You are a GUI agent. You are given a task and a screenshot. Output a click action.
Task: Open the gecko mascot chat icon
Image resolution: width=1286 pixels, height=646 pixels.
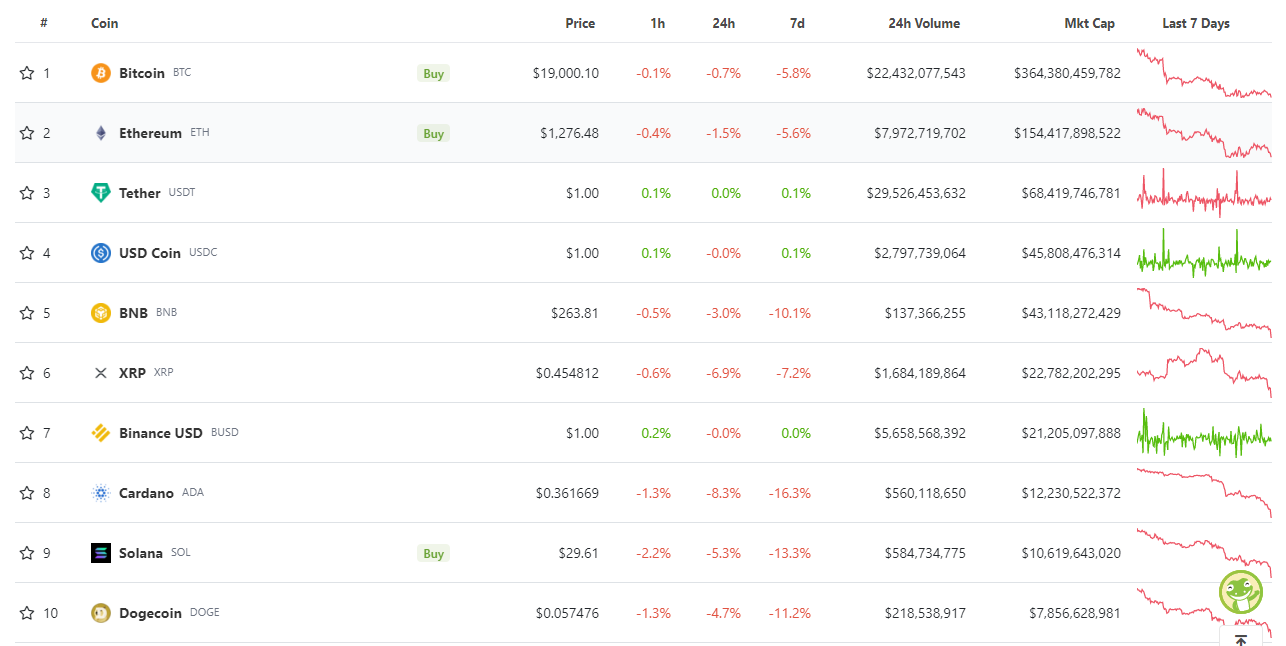(x=1241, y=592)
